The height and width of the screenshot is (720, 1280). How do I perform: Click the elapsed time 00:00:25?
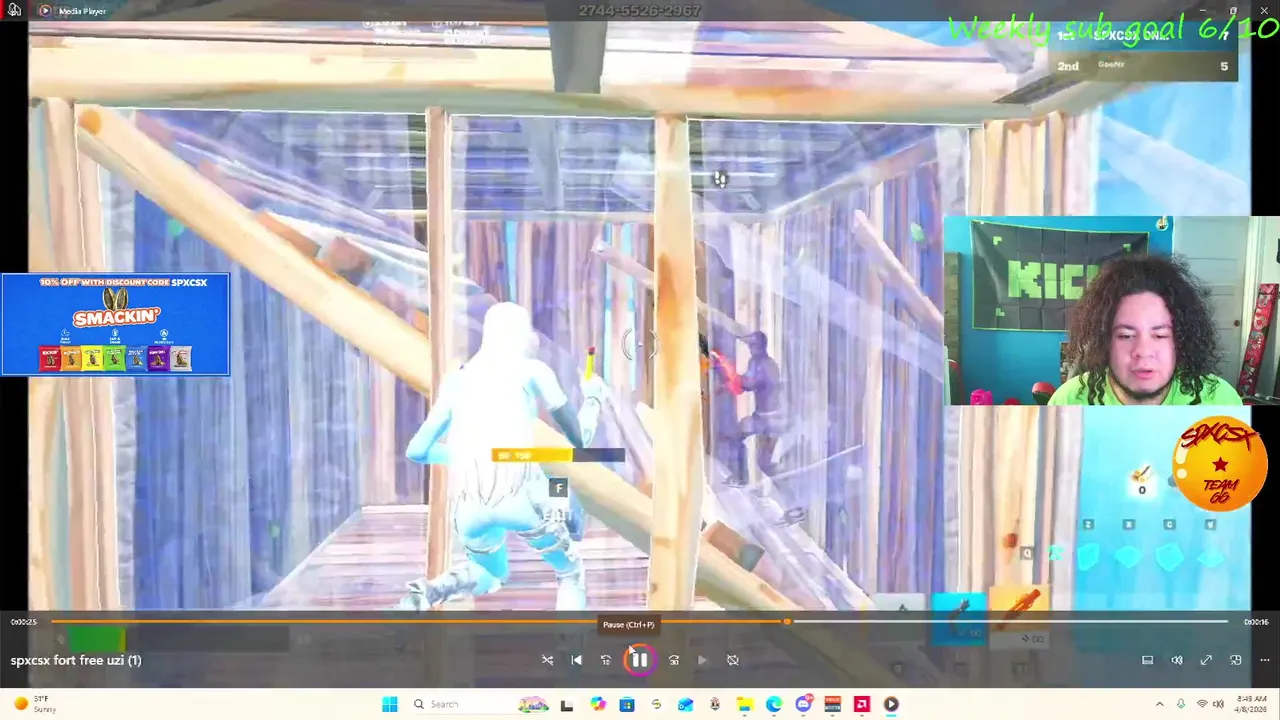click(23, 622)
